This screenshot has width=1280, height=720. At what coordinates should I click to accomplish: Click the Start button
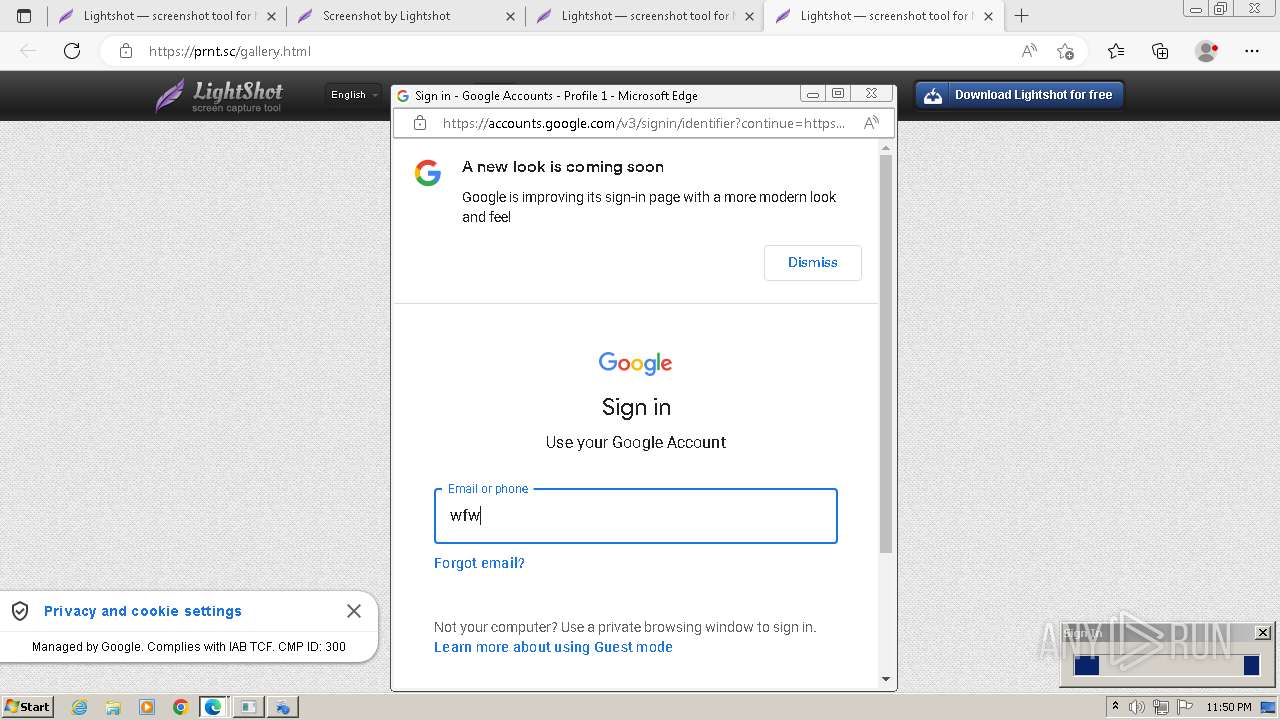click(27, 707)
